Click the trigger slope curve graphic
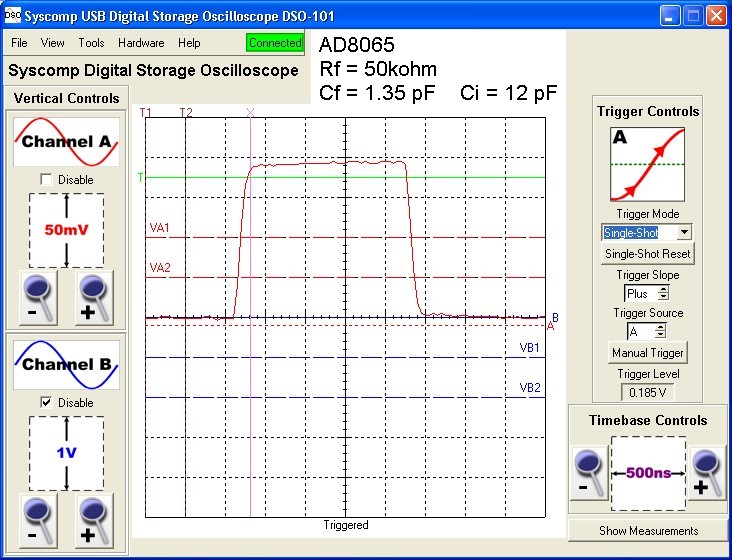 (x=648, y=164)
